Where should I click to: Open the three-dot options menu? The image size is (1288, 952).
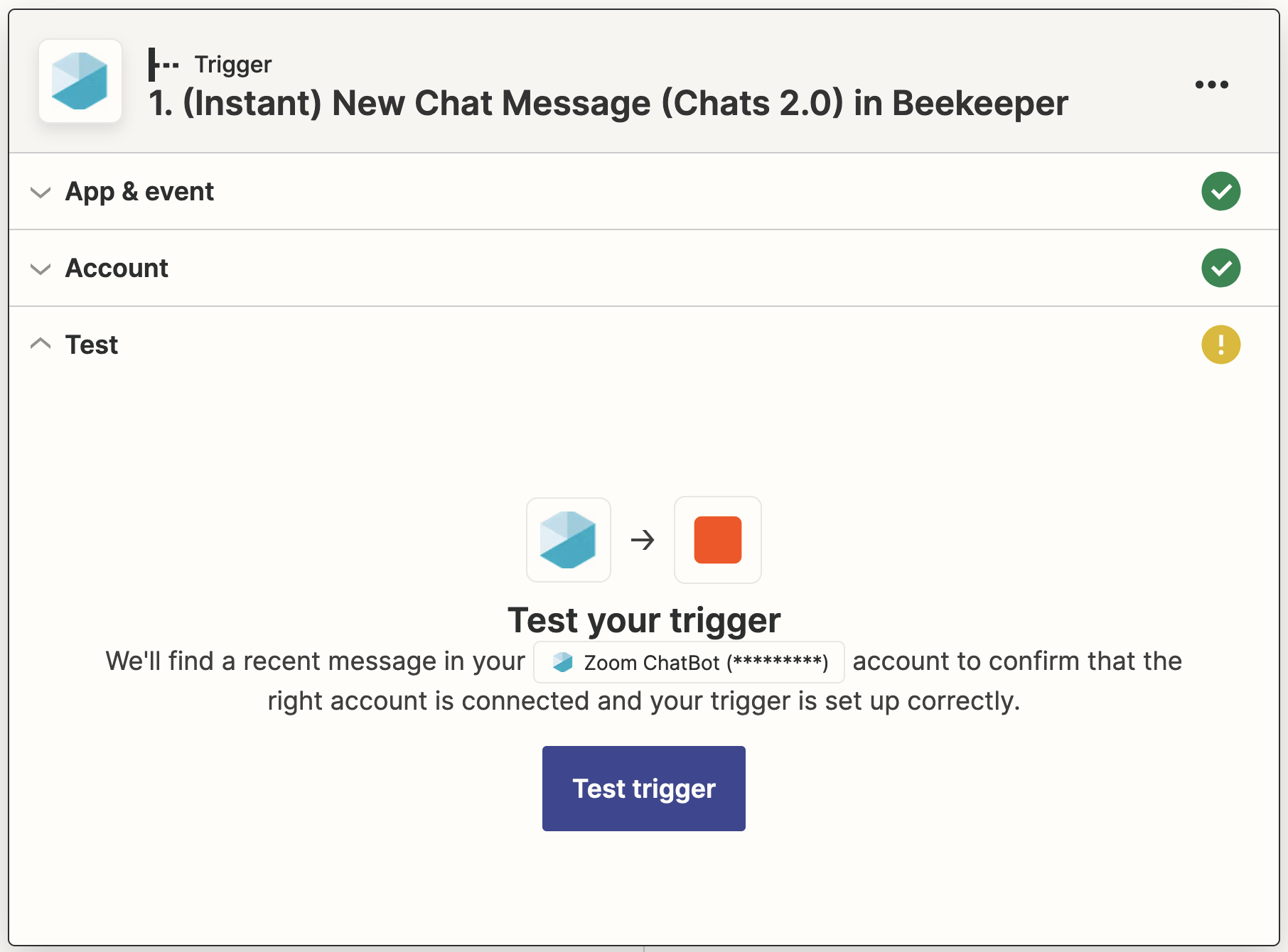coord(1211,84)
